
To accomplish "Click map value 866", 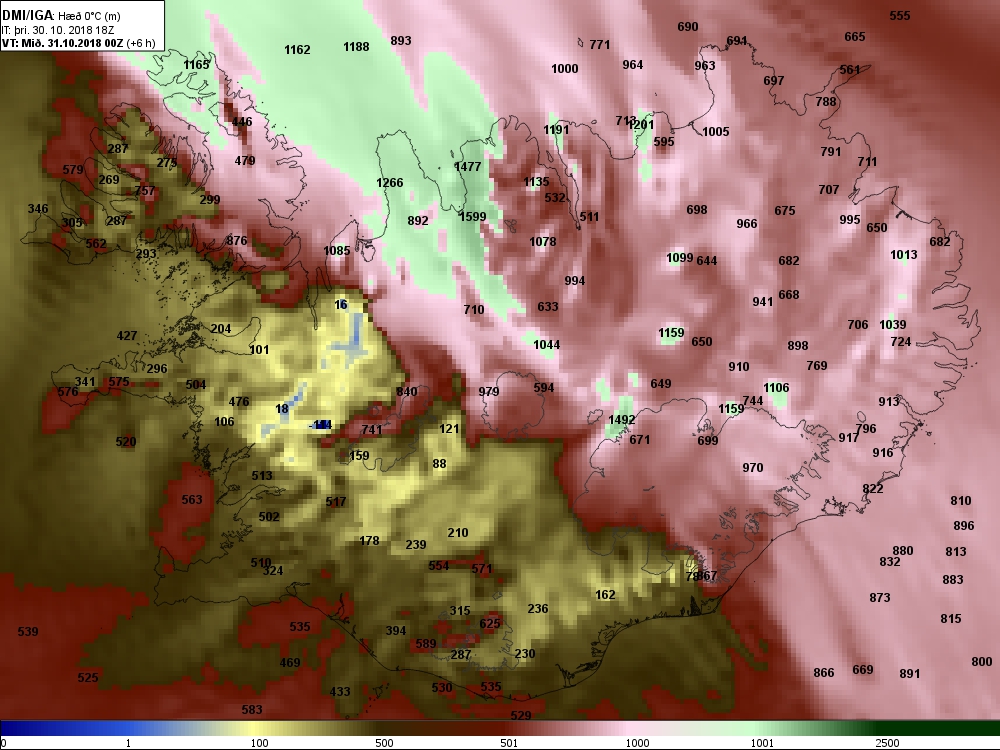I will tap(823, 673).
